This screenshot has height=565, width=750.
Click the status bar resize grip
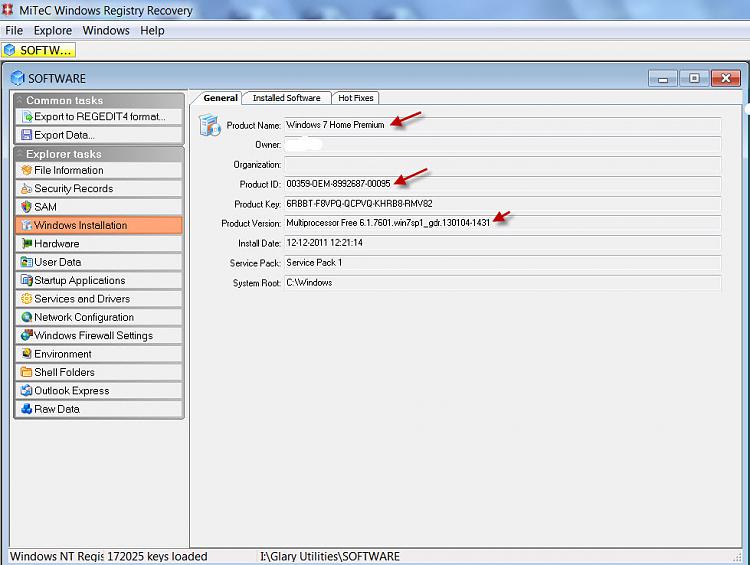pyautogui.click(x=737, y=557)
